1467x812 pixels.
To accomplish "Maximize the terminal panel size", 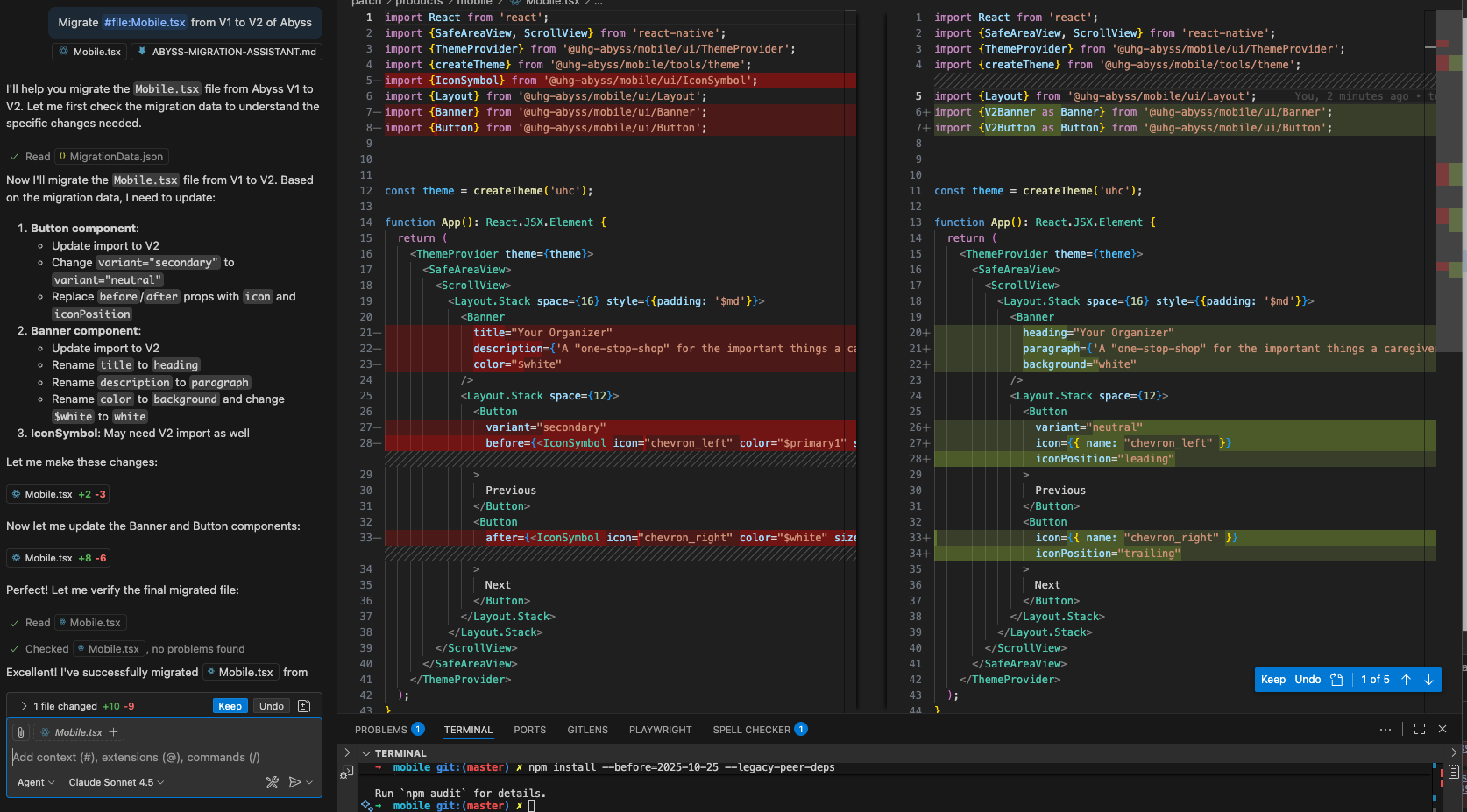I will pyautogui.click(x=1420, y=729).
